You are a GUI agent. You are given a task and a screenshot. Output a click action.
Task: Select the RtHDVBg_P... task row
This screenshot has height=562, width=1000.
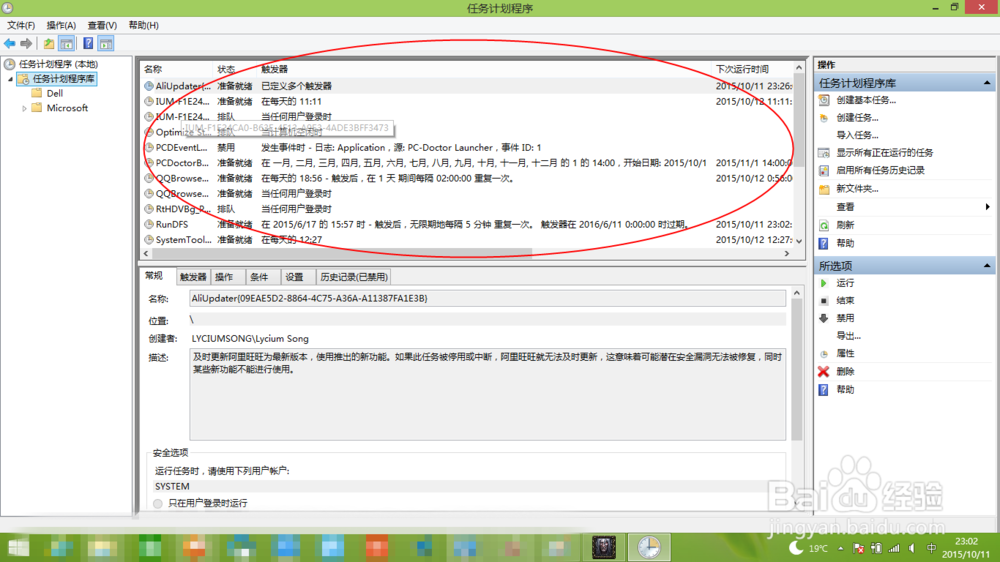pos(467,209)
